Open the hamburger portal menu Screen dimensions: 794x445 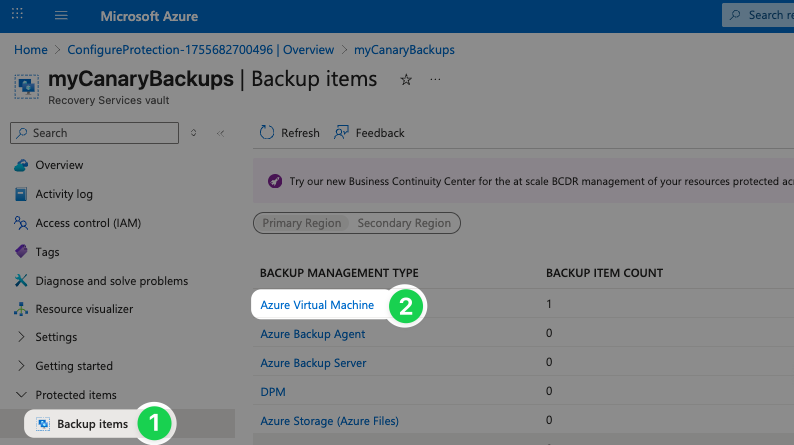[x=61, y=15]
